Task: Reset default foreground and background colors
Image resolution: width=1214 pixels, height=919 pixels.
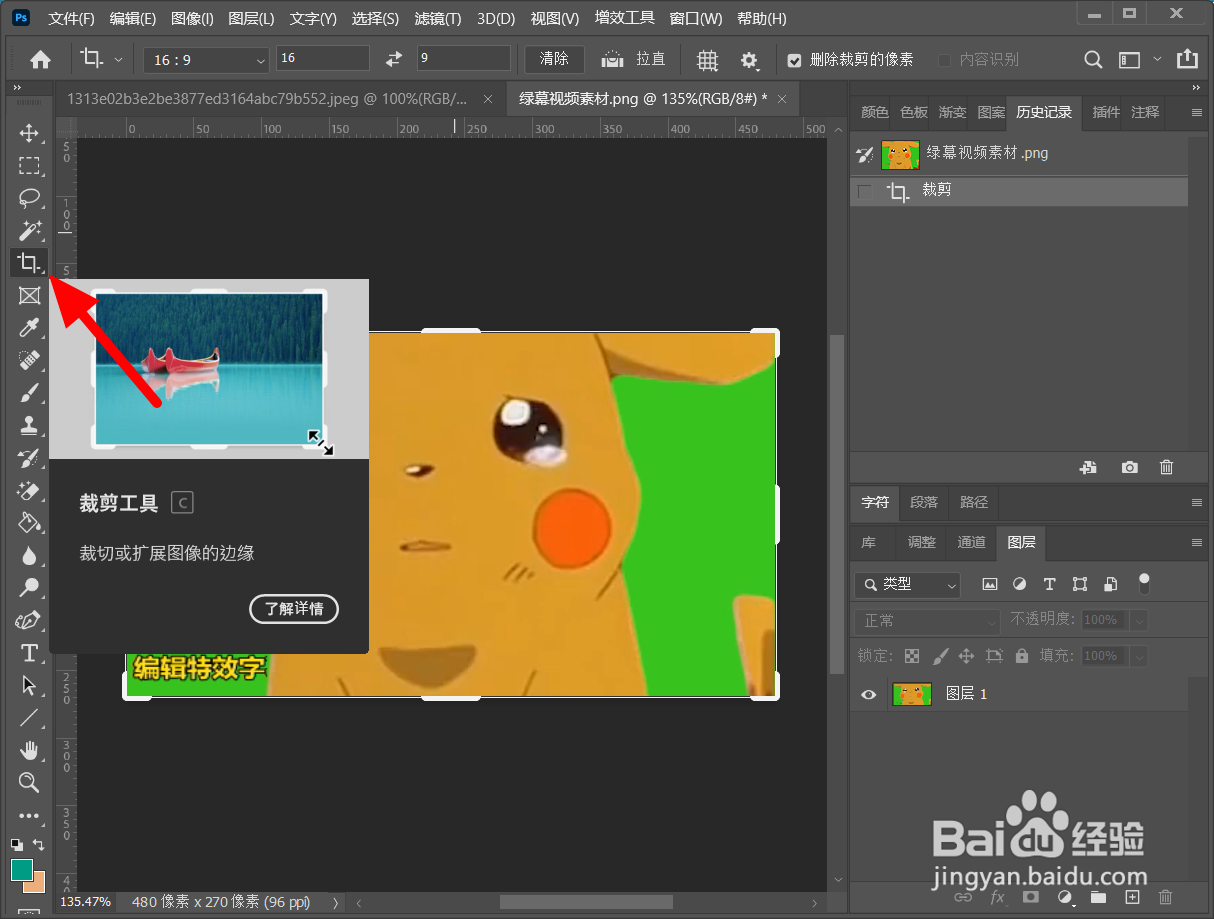Action: 17,845
